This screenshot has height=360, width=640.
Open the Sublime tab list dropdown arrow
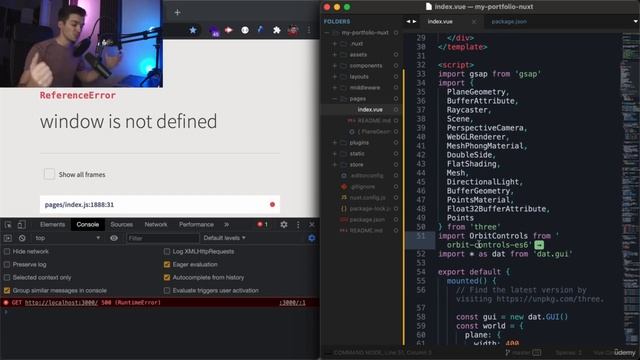click(636, 21)
